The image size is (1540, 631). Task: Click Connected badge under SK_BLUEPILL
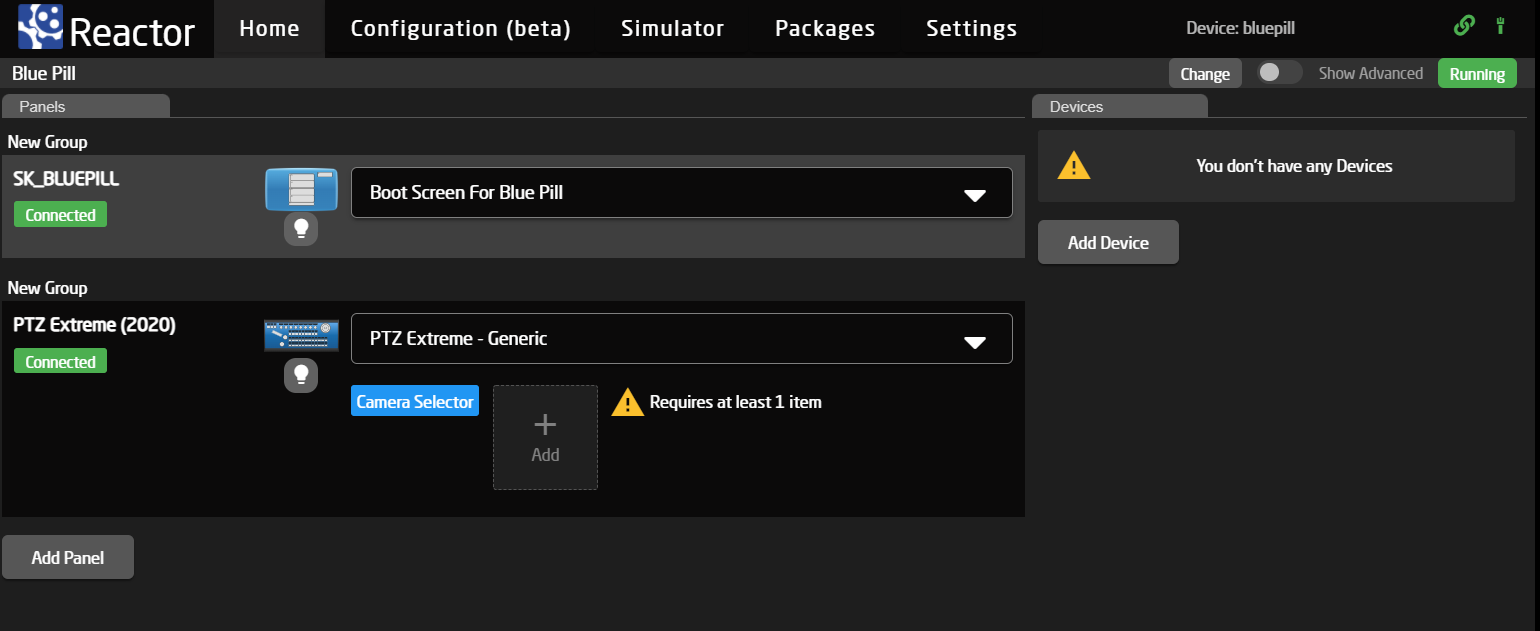[60, 215]
